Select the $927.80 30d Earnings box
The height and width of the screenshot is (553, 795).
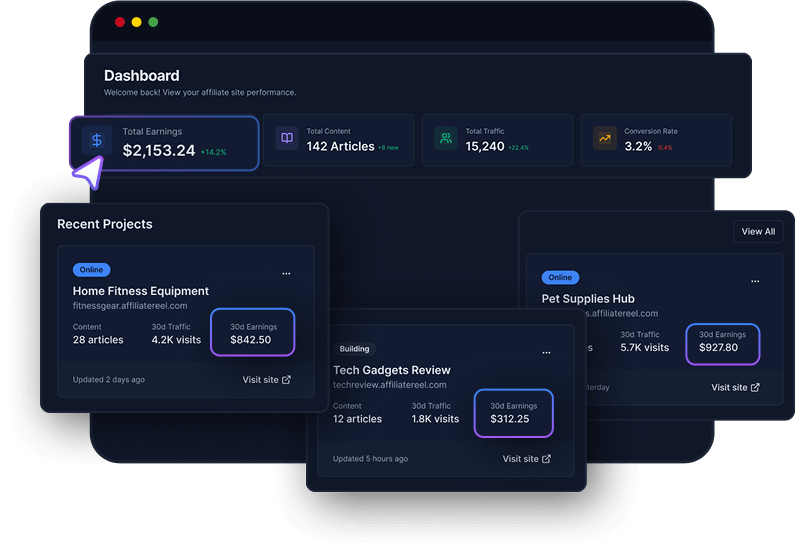coord(722,341)
